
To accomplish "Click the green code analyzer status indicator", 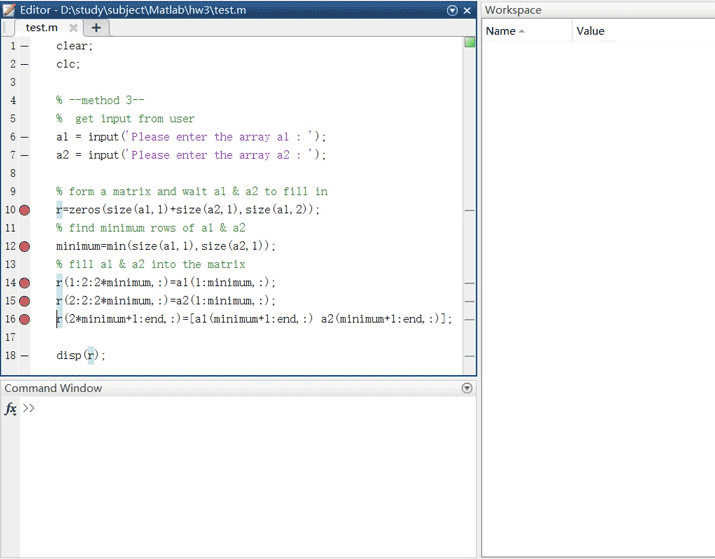I will coord(469,42).
